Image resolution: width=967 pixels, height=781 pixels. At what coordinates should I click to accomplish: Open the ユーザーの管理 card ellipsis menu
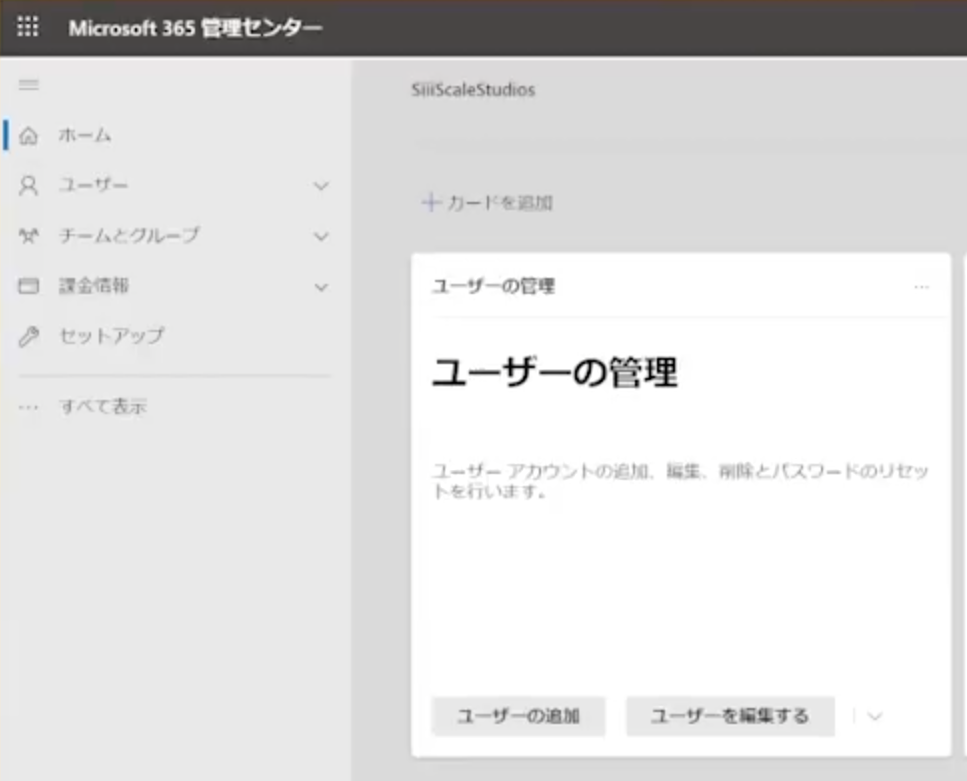tap(921, 287)
